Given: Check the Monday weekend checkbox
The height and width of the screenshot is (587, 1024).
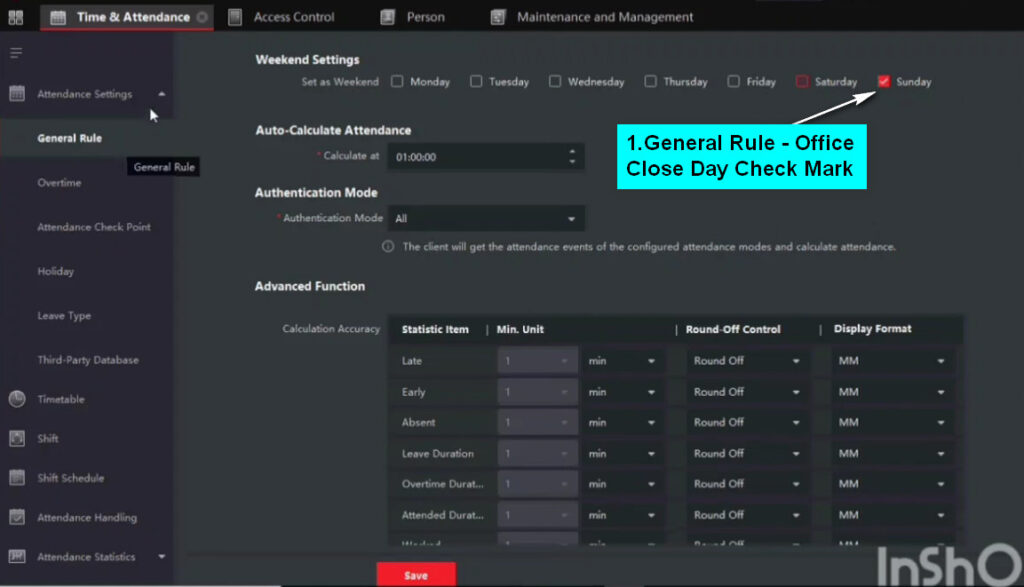Looking at the screenshot, I should [397, 82].
